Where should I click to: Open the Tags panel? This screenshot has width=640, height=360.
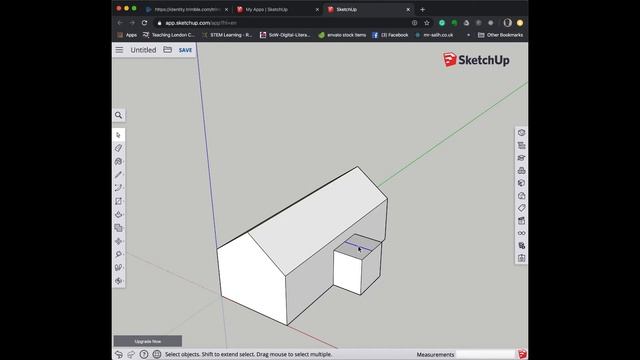click(x=521, y=208)
